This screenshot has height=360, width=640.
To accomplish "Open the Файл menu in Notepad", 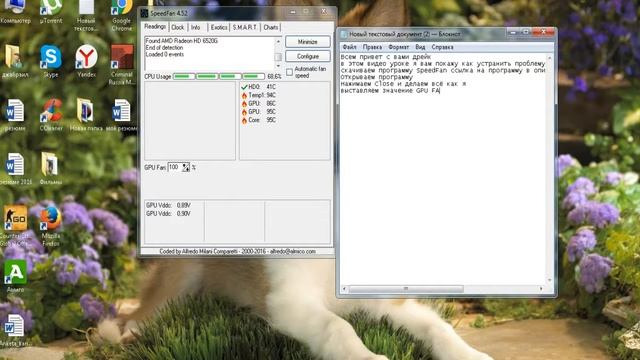I will (x=349, y=47).
